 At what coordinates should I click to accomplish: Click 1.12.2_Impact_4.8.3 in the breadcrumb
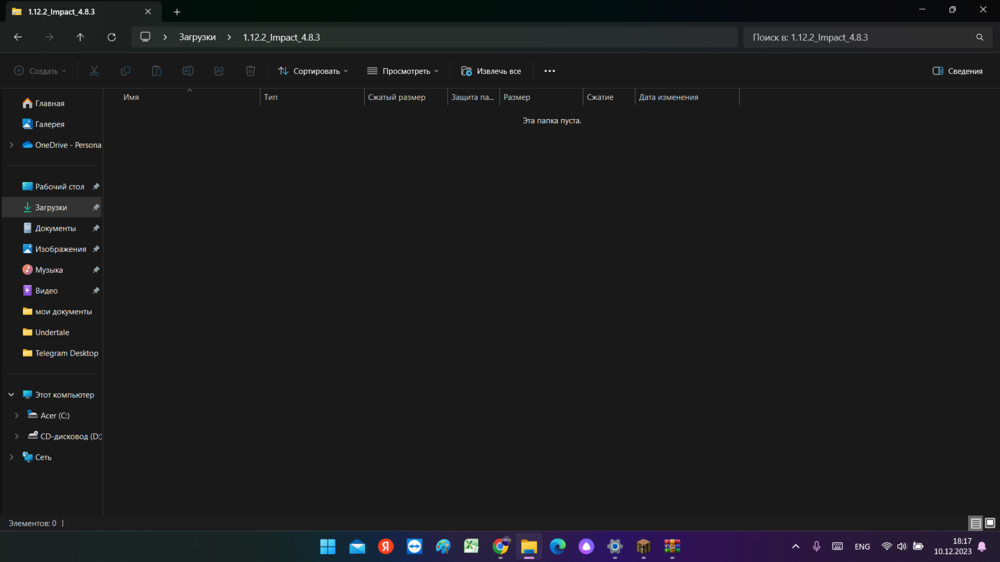281,37
